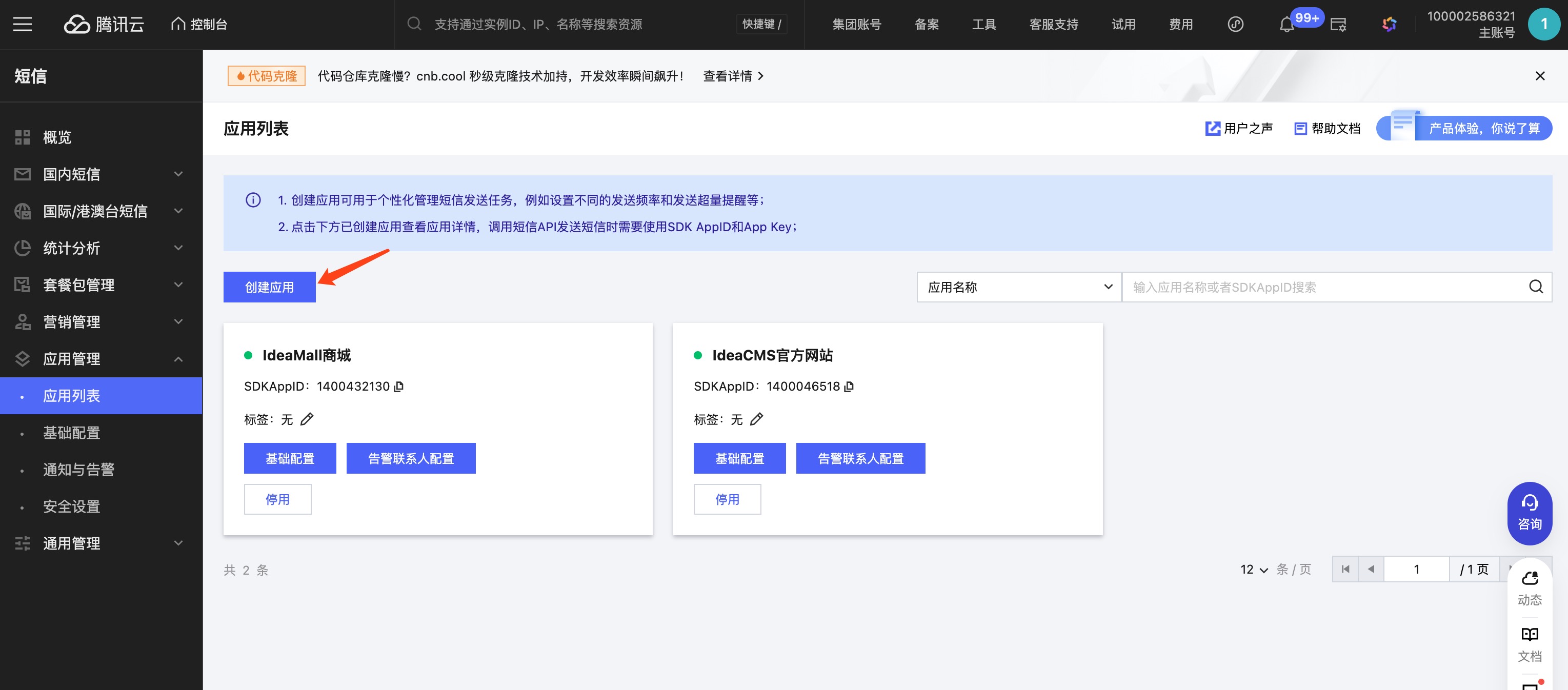Open the hamburger menu at top left
This screenshot has width=1568, height=690.
23,24
